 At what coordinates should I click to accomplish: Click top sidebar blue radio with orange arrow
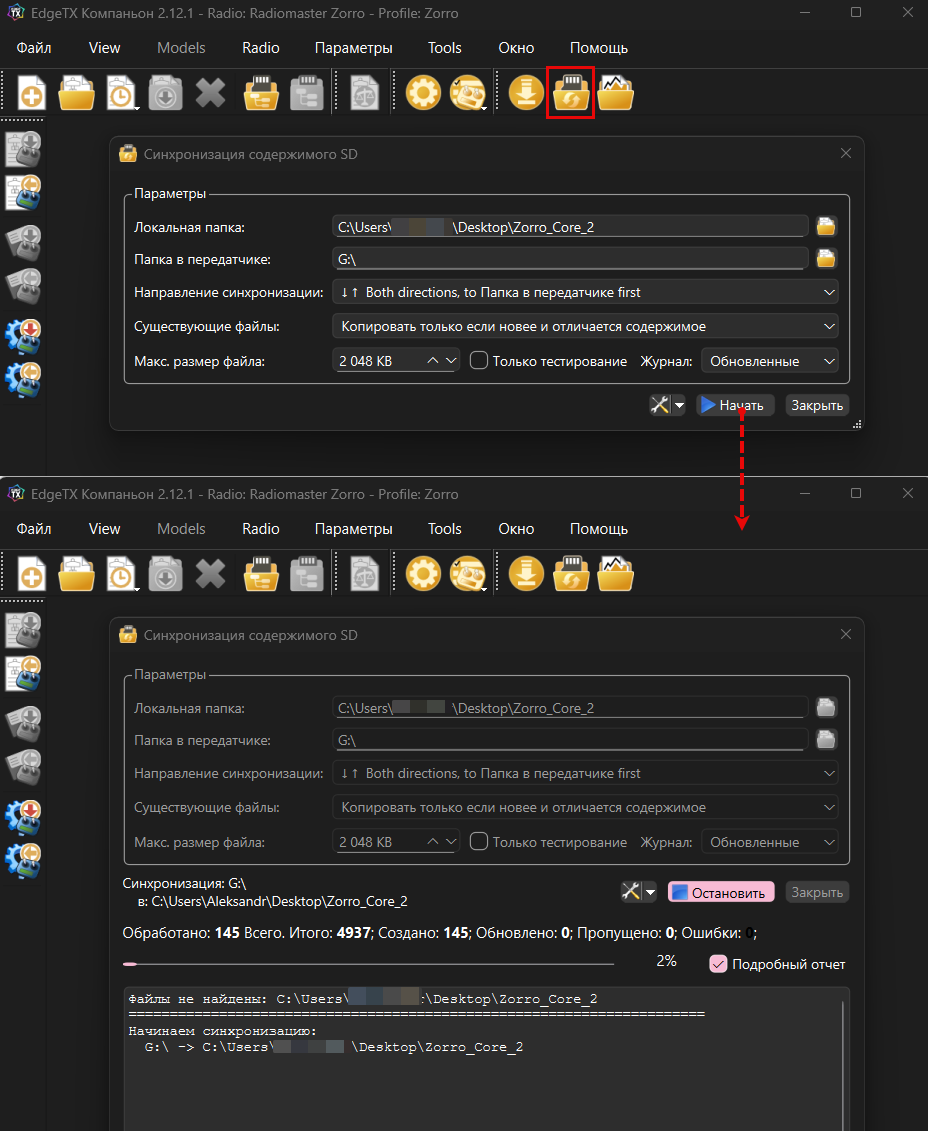(x=23, y=193)
